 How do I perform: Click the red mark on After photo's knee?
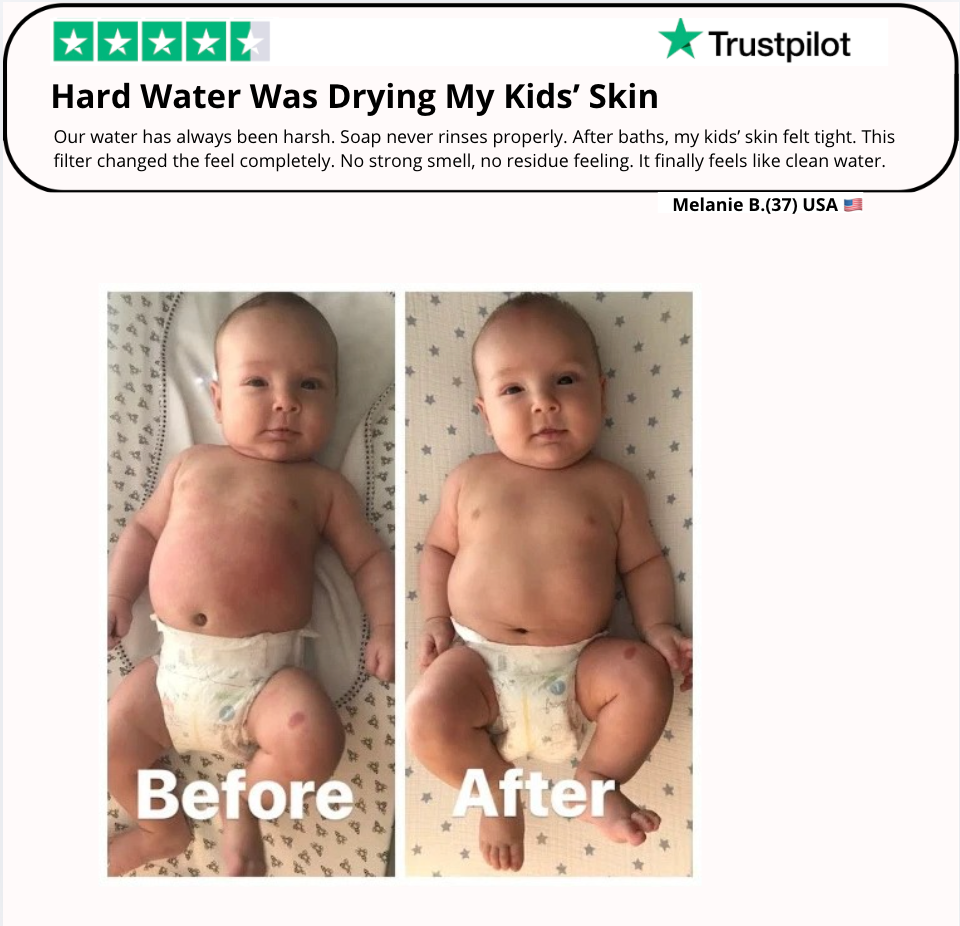click(x=629, y=651)
